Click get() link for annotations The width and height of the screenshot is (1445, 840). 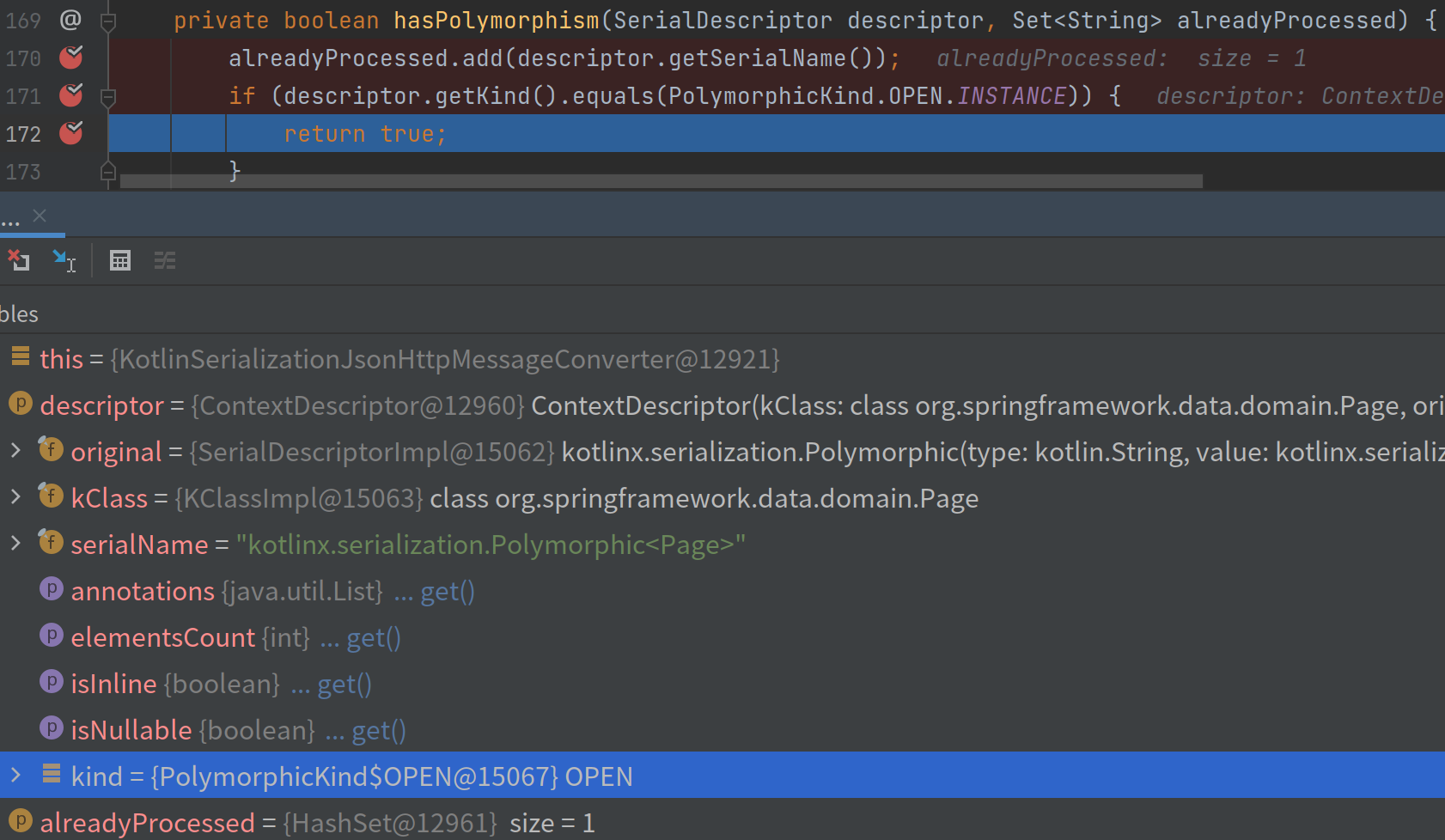coord(448,591)
